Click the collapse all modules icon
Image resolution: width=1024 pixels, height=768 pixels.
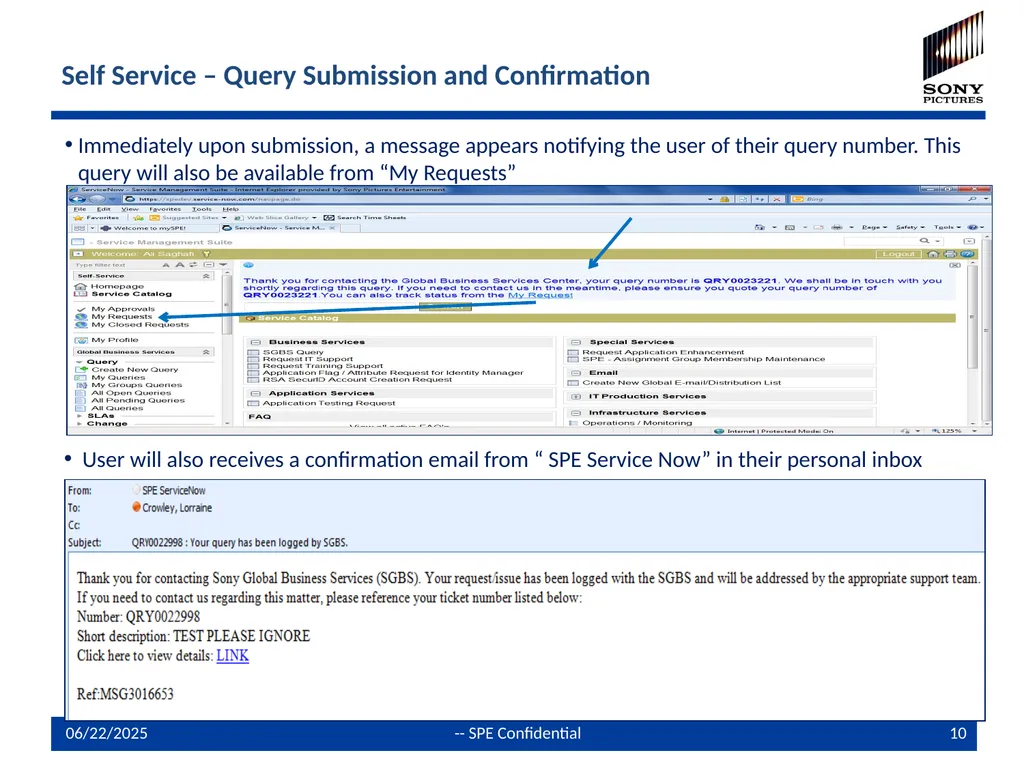(x=208, y=264)
